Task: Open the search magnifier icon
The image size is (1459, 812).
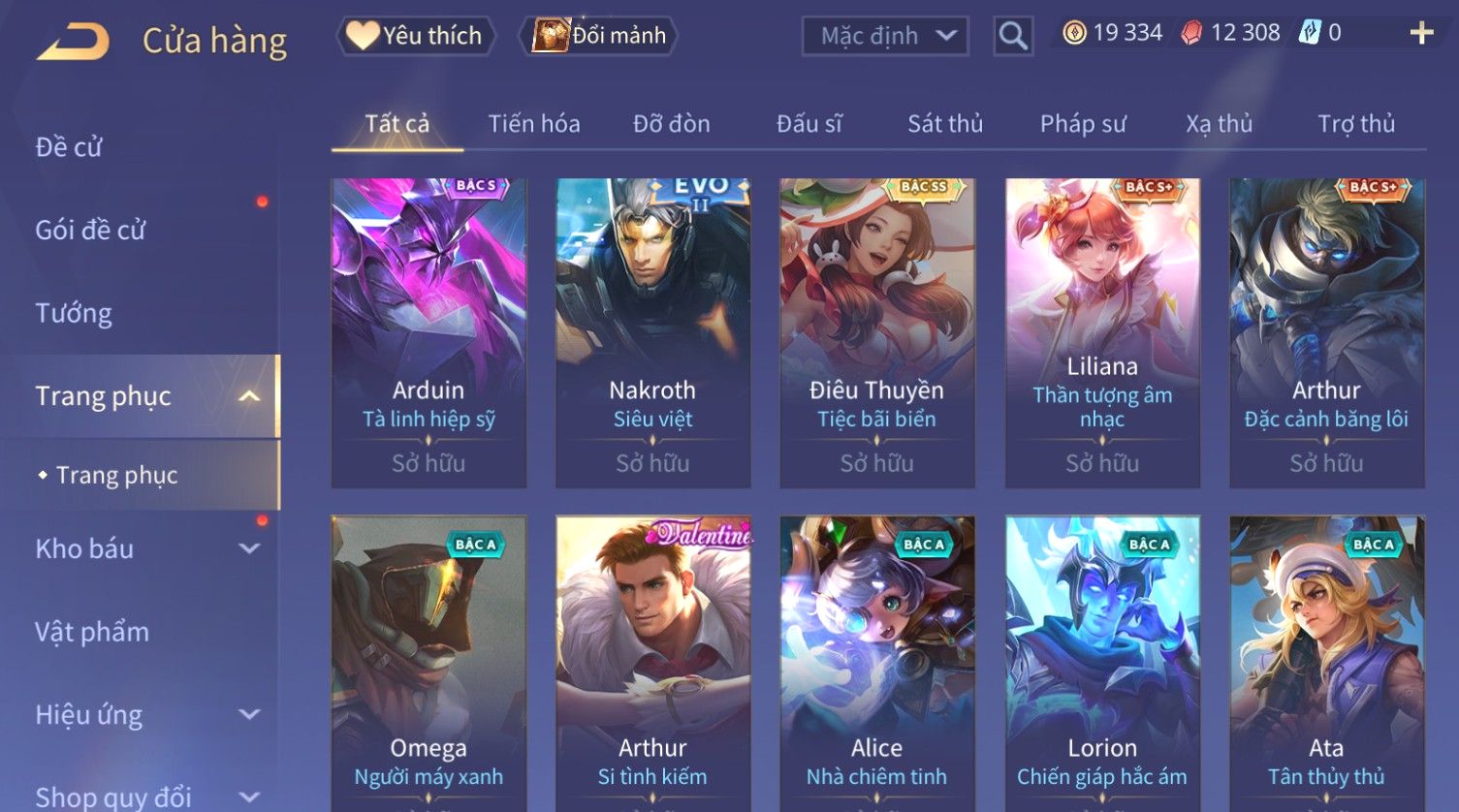Action: [x=1013, y=37]
